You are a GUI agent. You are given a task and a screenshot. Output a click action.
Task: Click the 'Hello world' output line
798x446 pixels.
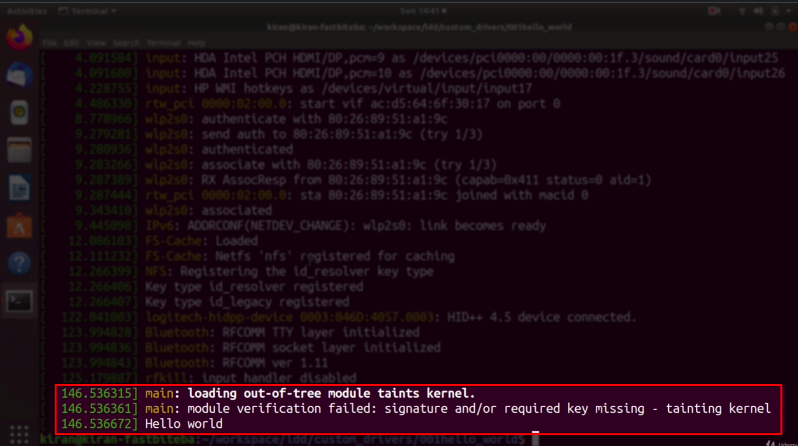click(x=184, y=424)
